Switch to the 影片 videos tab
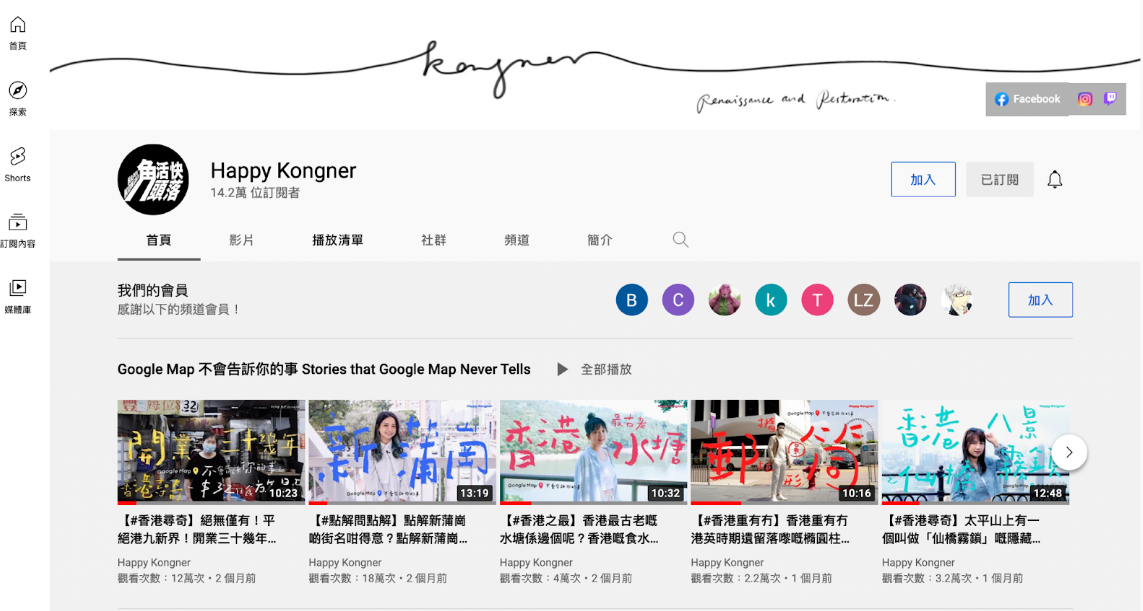The width and height of the screenshot is (1143, 611). click(x=241, y=240)
